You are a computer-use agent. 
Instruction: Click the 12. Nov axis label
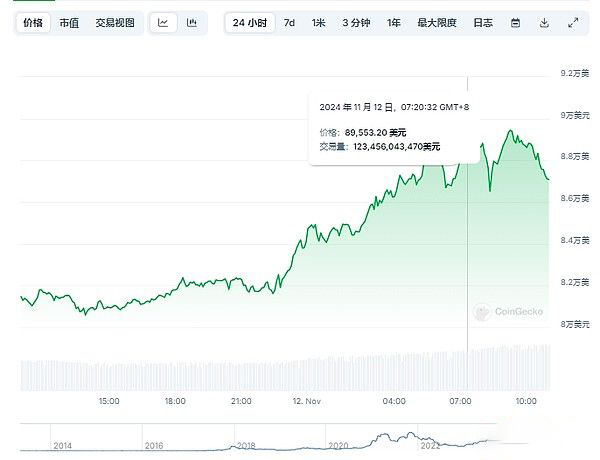[x=307, y=401]
